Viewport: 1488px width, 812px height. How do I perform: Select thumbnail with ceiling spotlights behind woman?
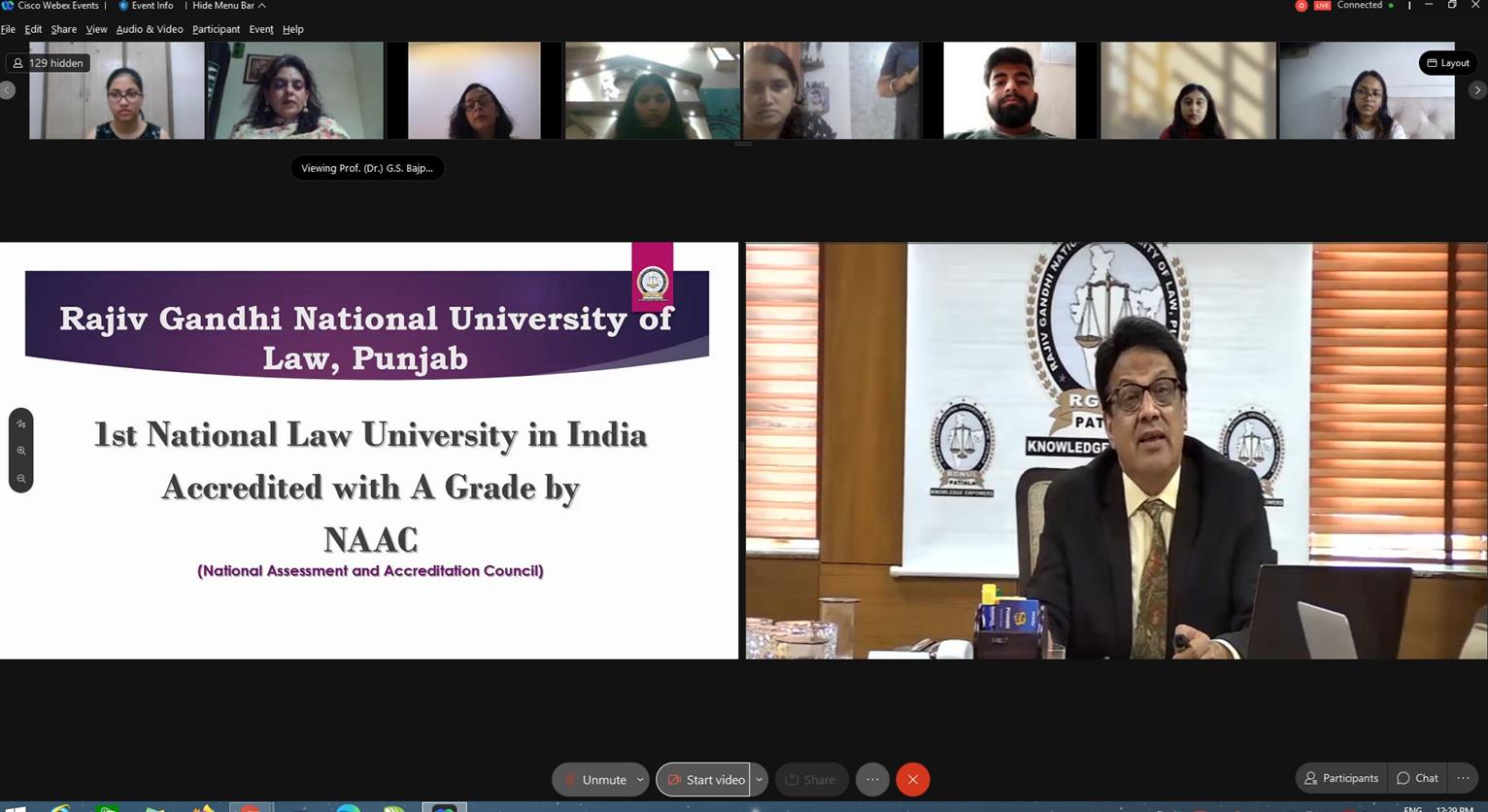653,90
